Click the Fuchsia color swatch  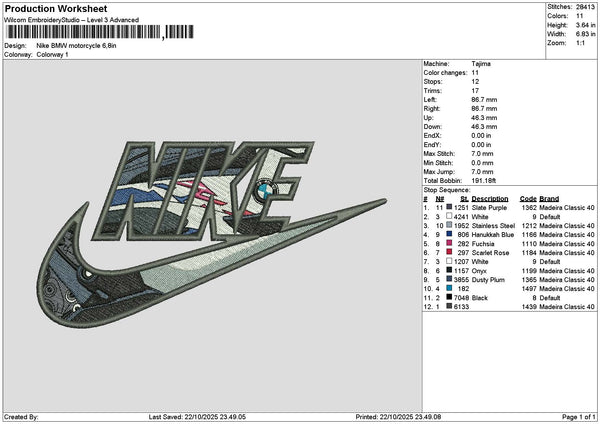coord(449,243)
